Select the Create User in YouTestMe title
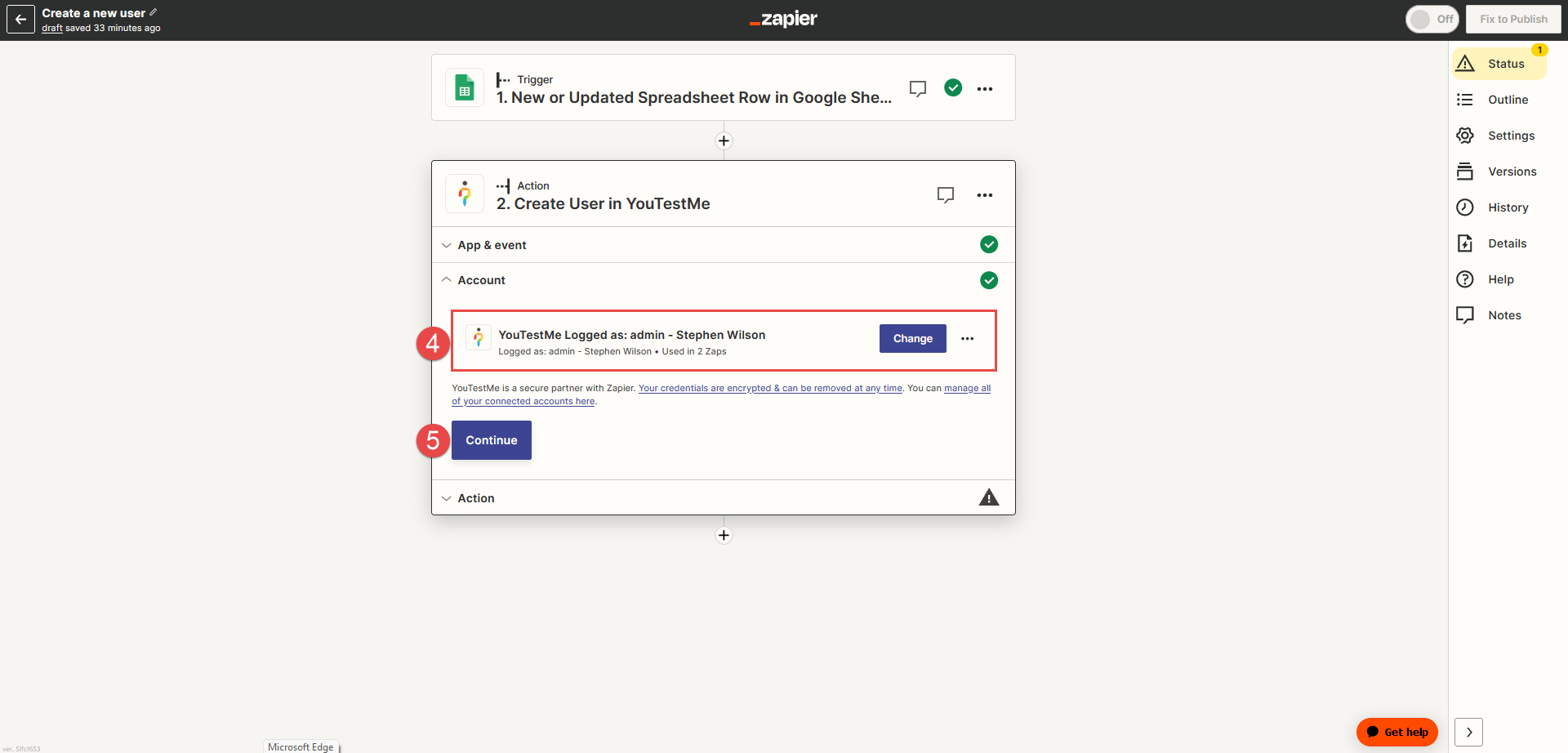Screen dimensions: 1568x753 [x=604, y=203]
